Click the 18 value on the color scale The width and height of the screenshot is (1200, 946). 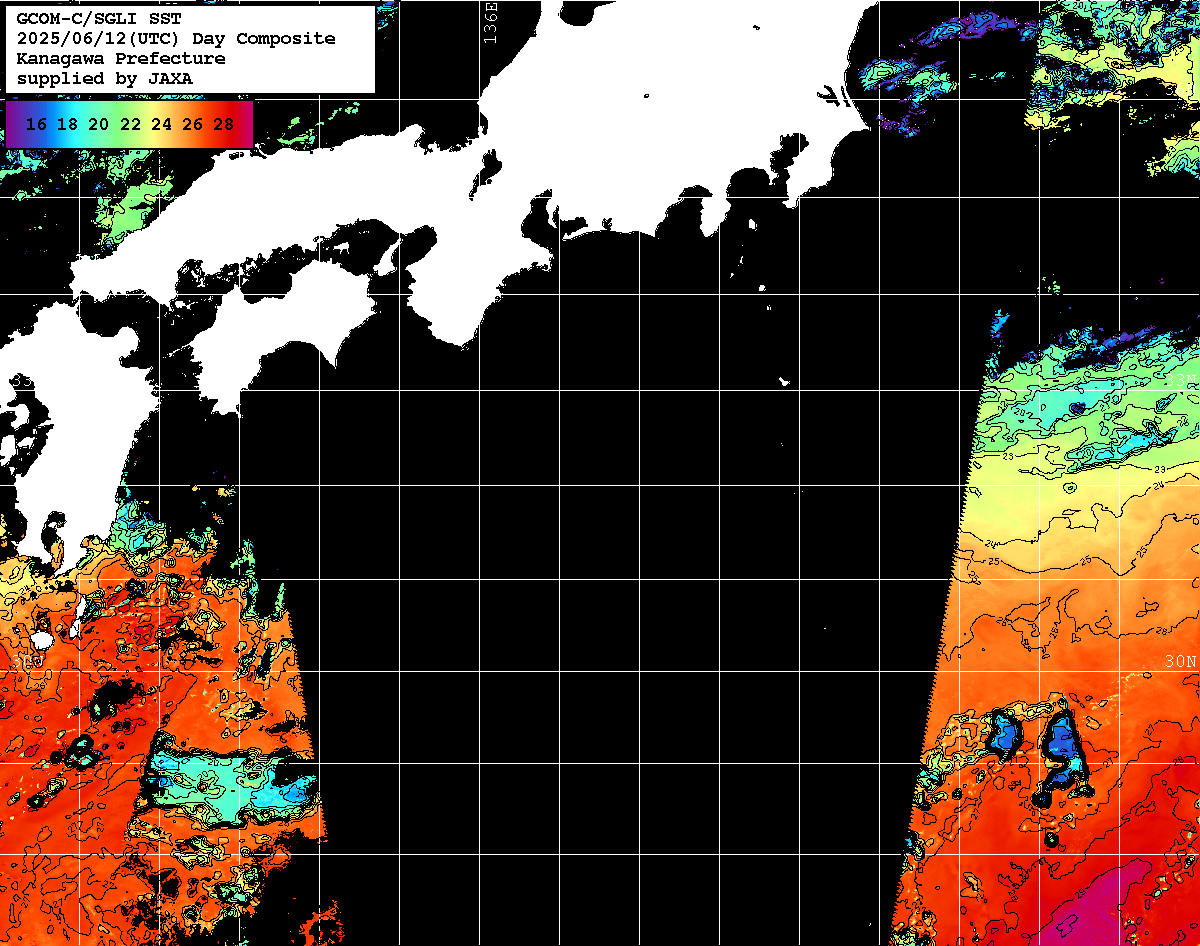click(68, 124)
